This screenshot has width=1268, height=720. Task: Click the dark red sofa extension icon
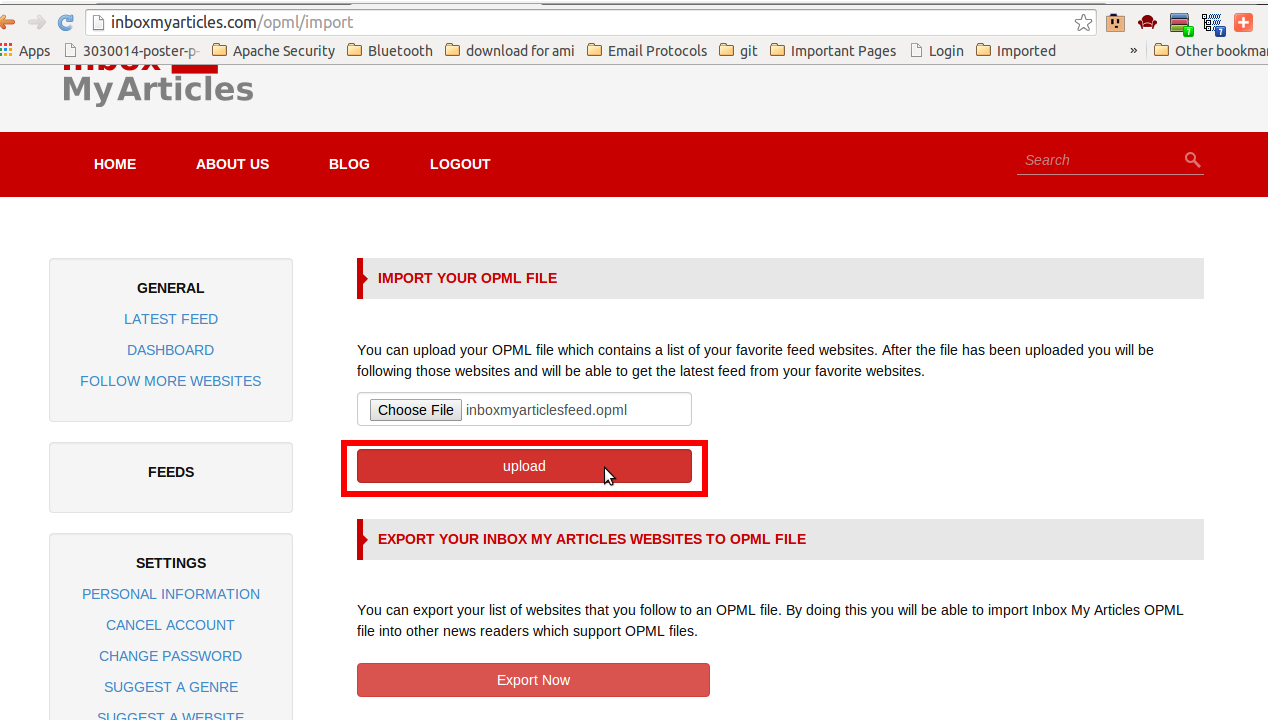1148,22
